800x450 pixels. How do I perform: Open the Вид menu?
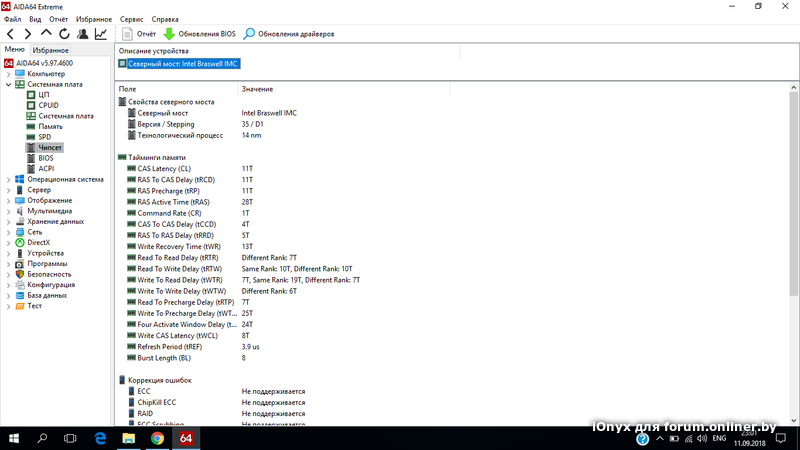35,19
